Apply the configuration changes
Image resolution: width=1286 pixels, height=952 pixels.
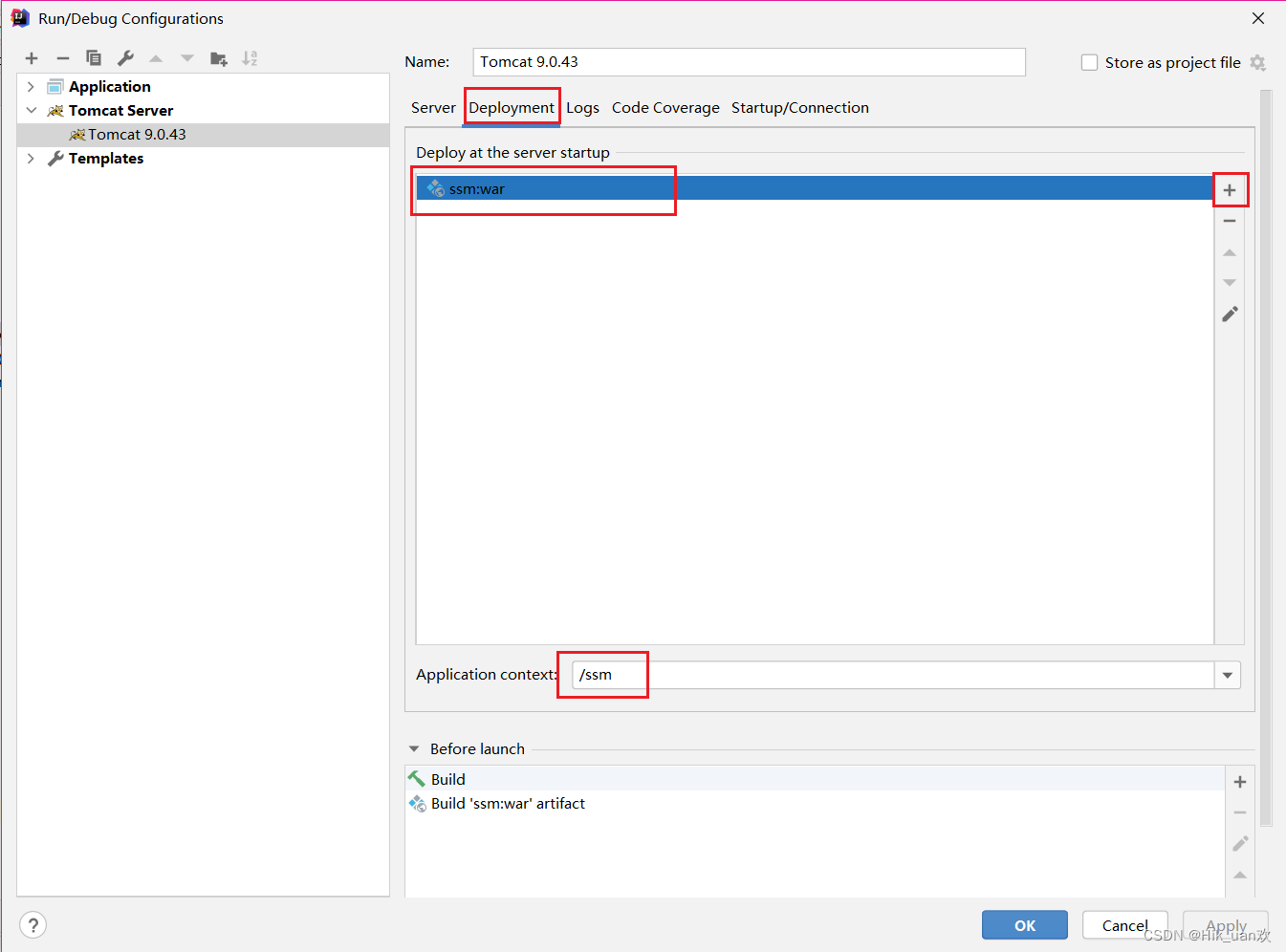(1225, 925)
